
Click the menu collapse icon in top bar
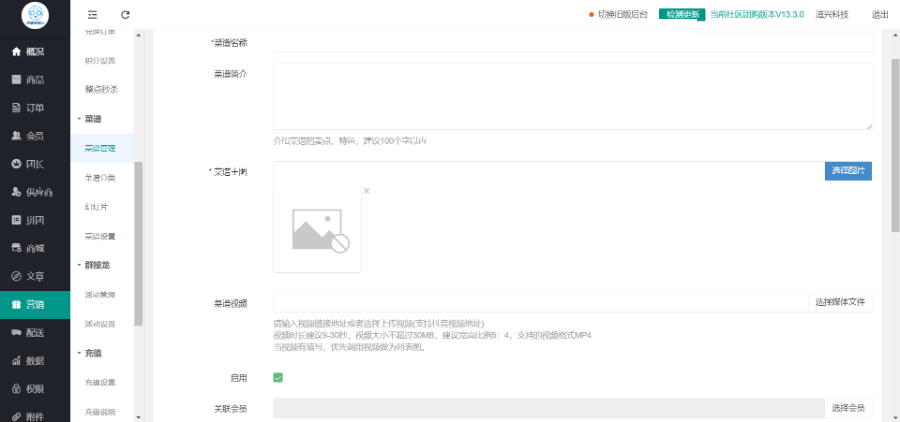point(93,15)
